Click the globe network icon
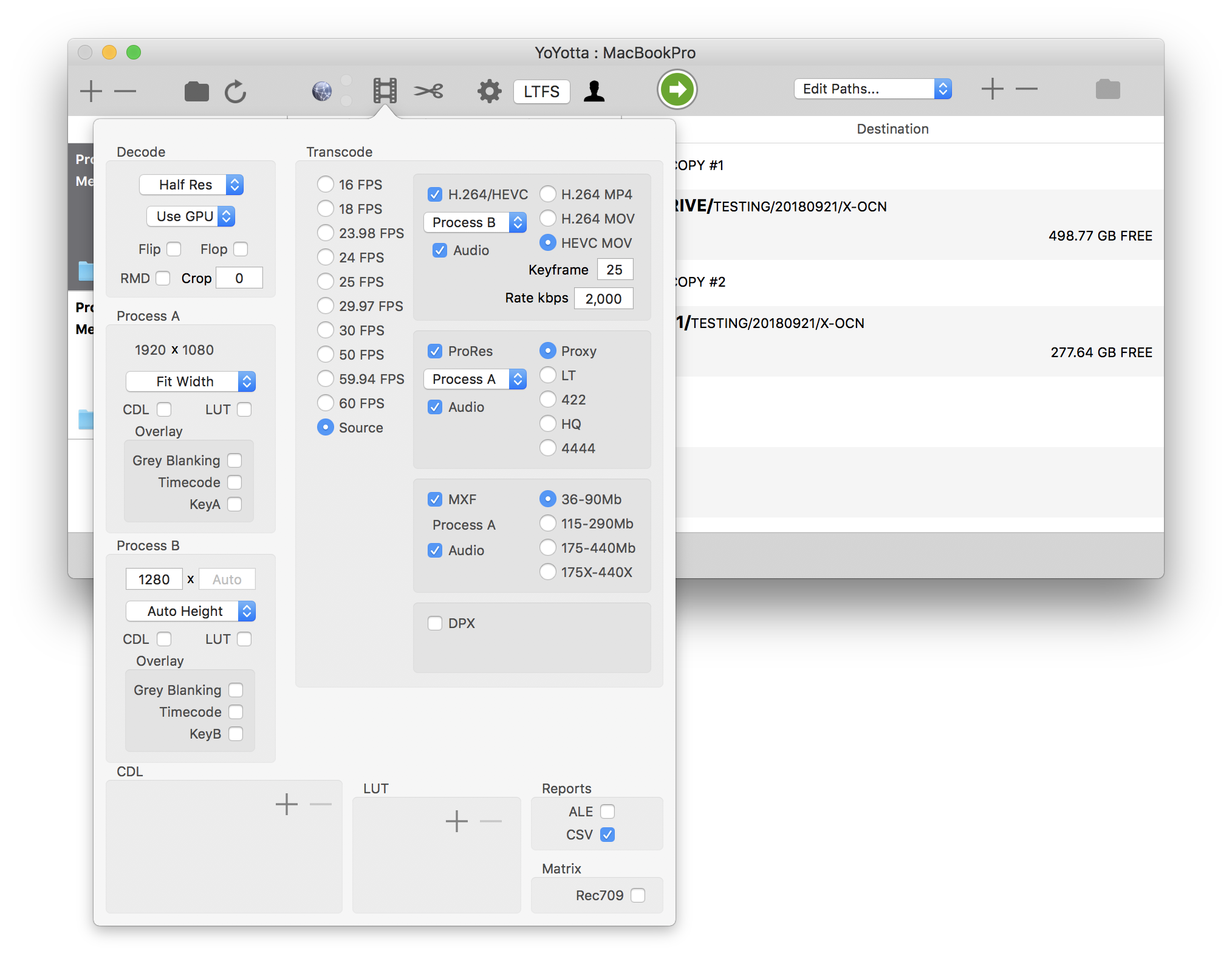This screenshot has width=1232, height=967. [322, 91]
